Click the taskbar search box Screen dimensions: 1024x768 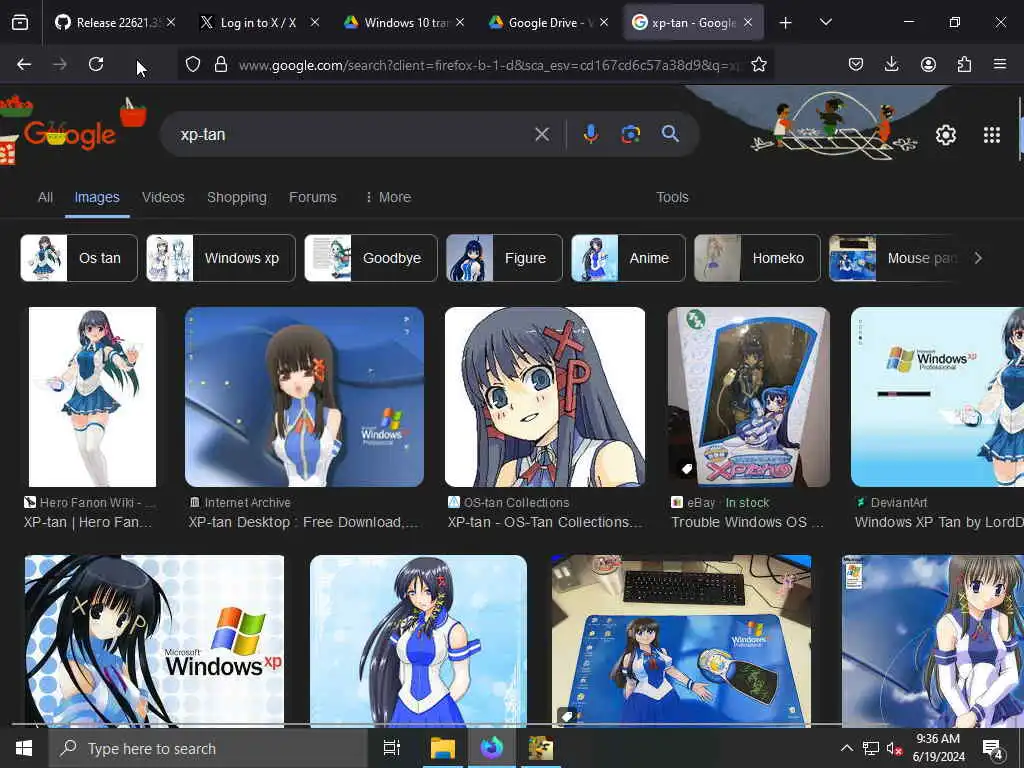pos(208,748)
